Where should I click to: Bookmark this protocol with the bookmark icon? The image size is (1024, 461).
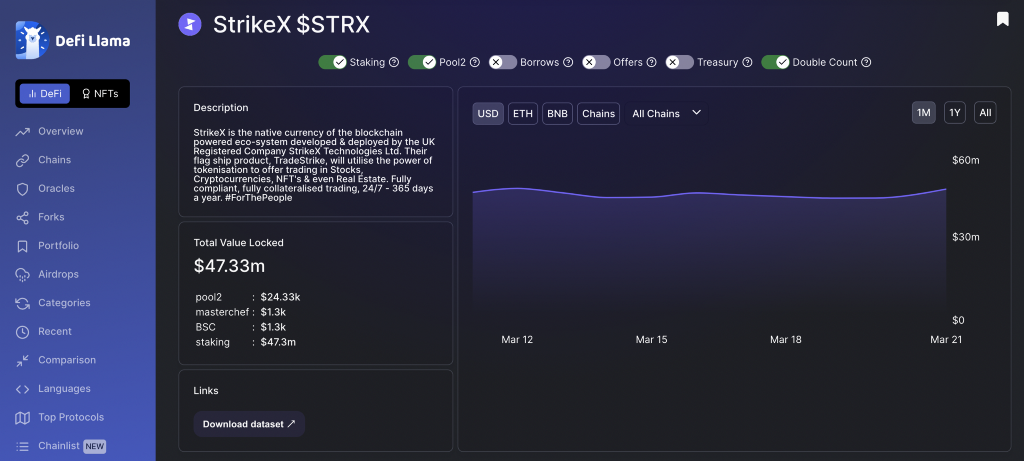click(x=1002, y=19)
